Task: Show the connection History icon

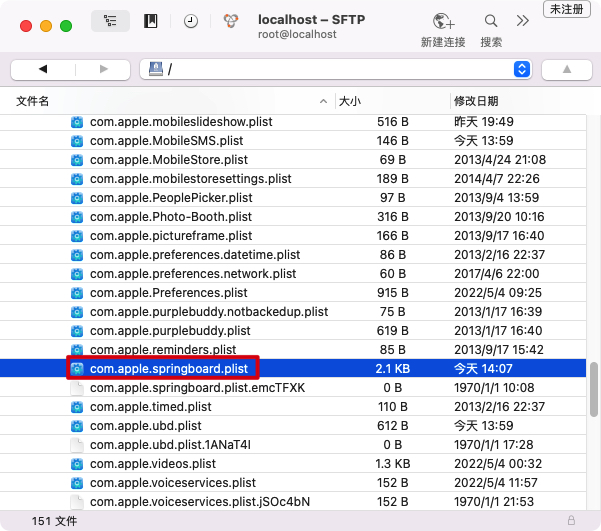Action: coord(190,21)
